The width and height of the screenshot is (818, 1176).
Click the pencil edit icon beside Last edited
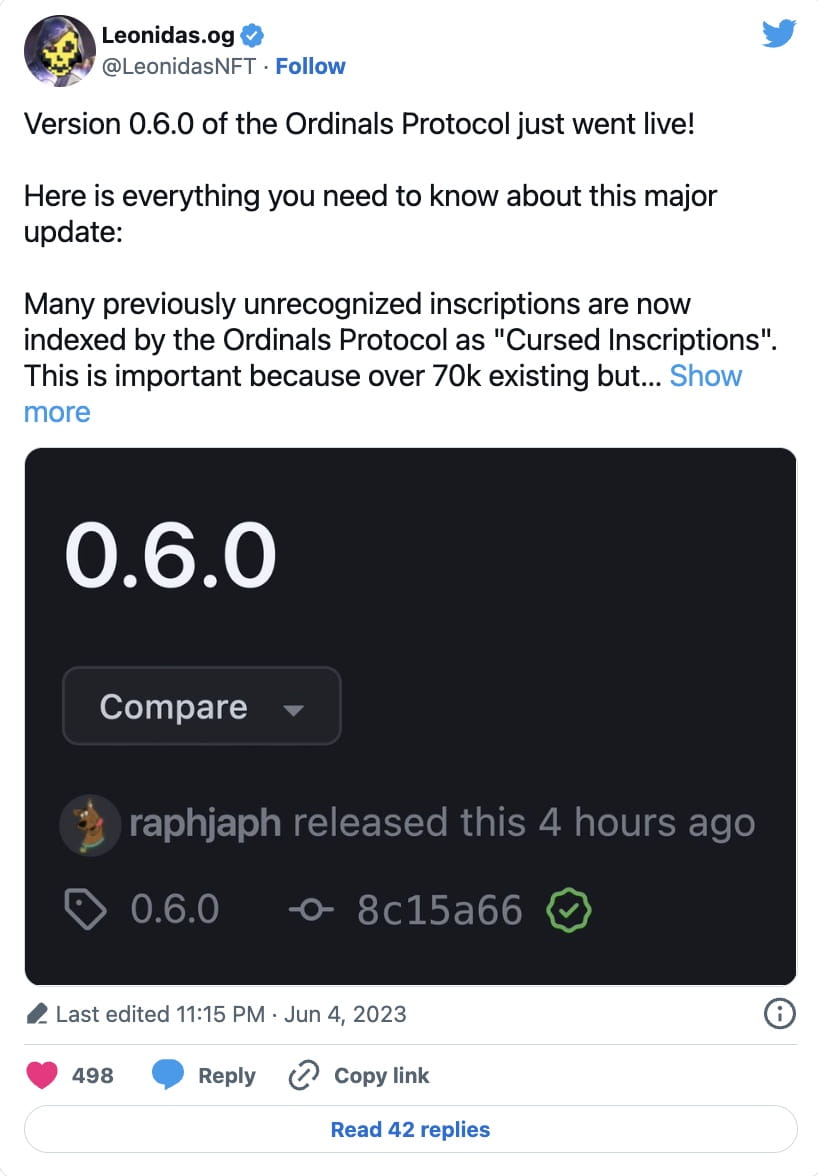37,1013
